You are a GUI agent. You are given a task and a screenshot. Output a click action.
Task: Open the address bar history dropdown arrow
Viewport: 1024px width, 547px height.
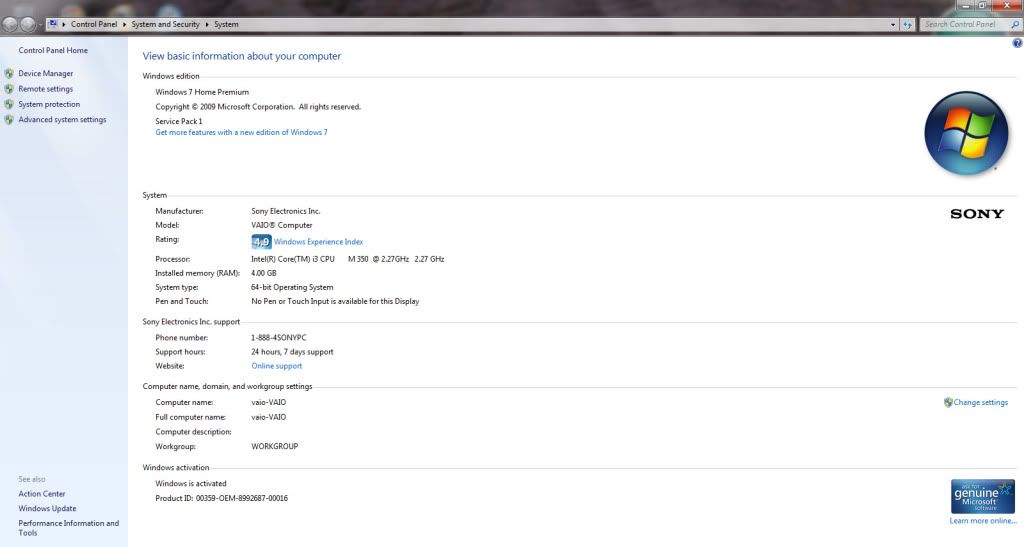[893, 24]
